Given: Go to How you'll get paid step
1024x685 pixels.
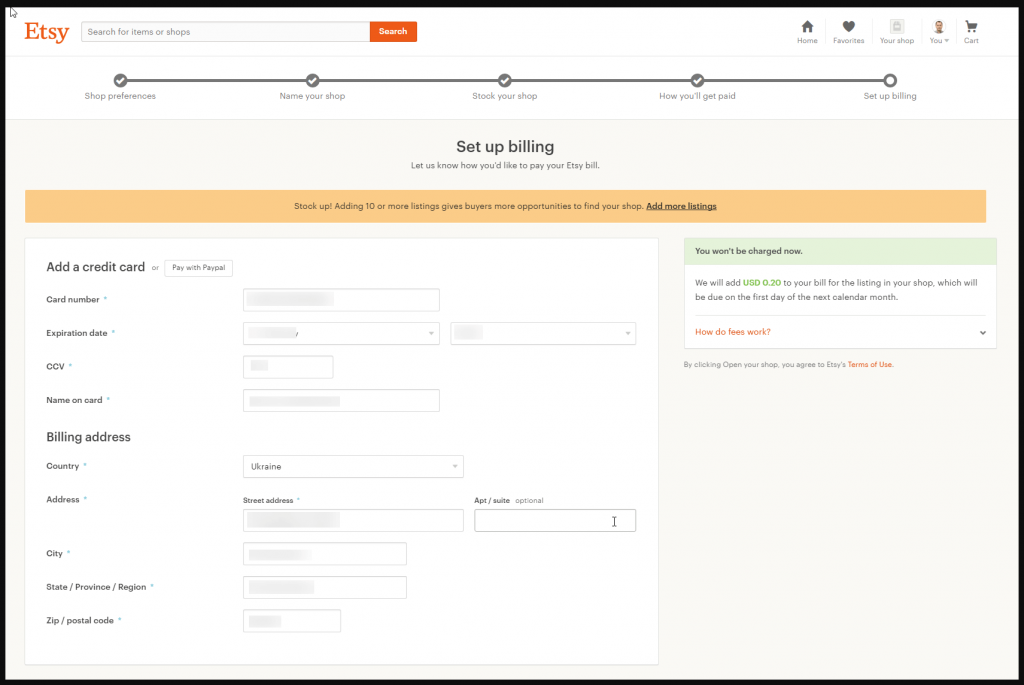Looking at the screenshot, I should (697, 80).
